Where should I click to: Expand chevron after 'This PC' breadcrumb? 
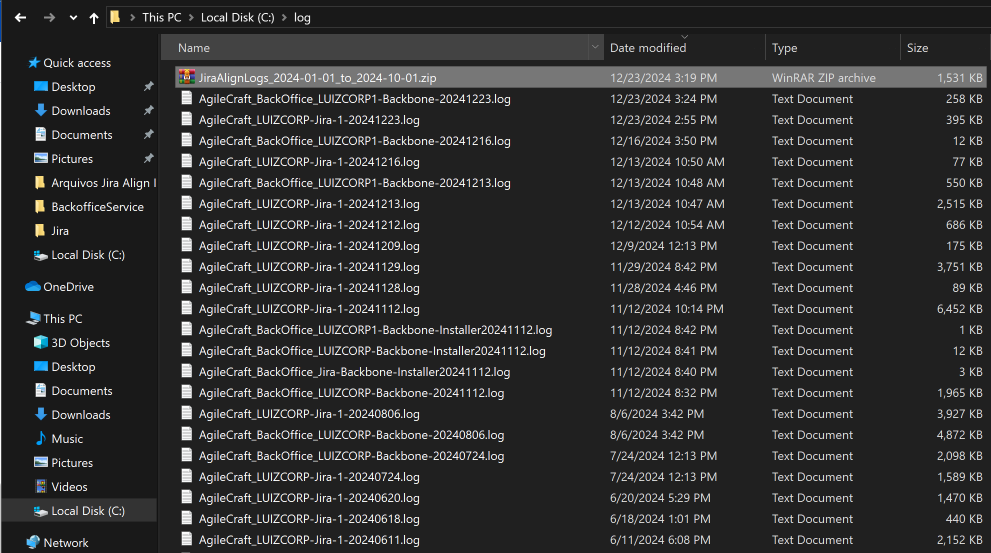coord(191,18)
